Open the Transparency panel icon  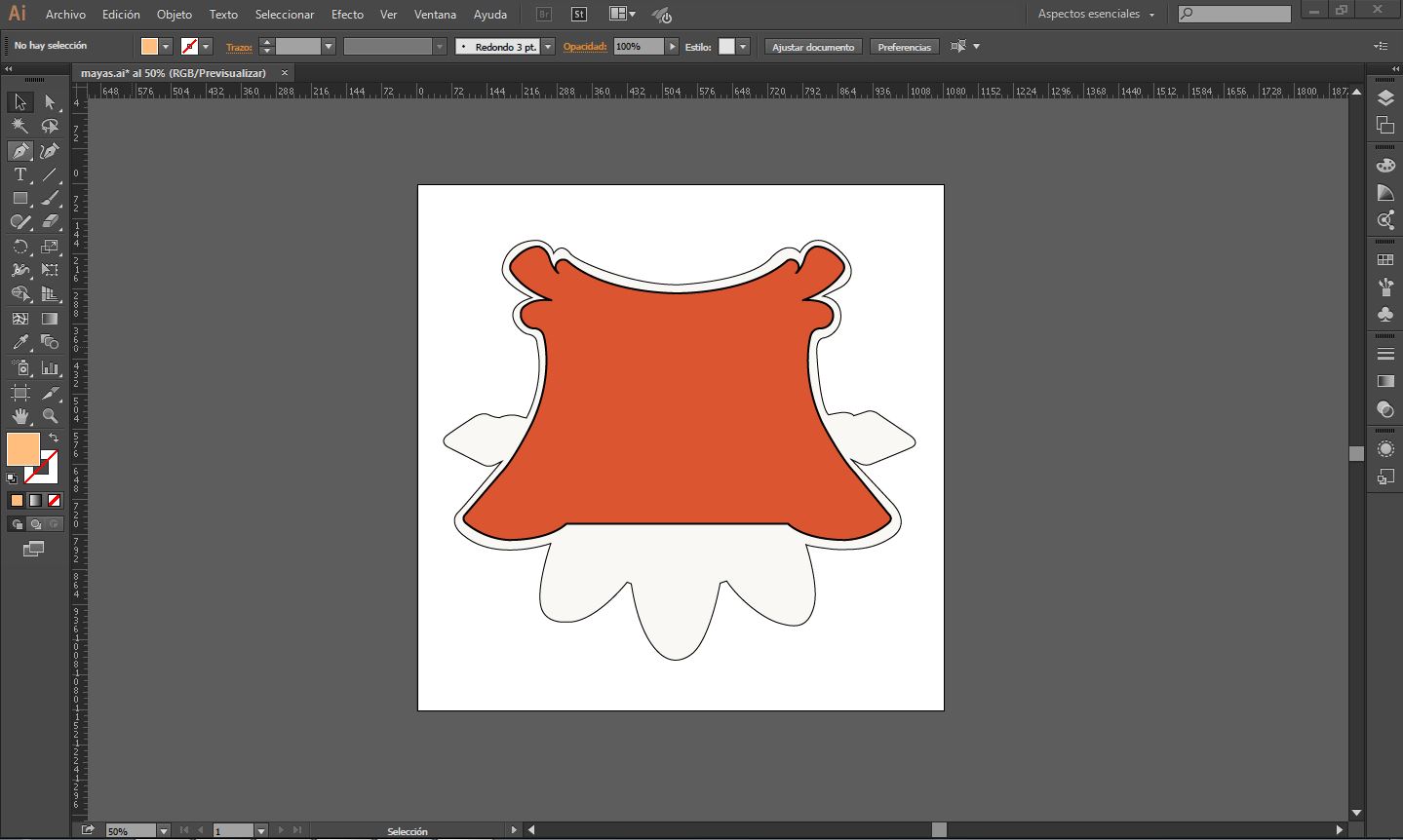coord(1385,408)
